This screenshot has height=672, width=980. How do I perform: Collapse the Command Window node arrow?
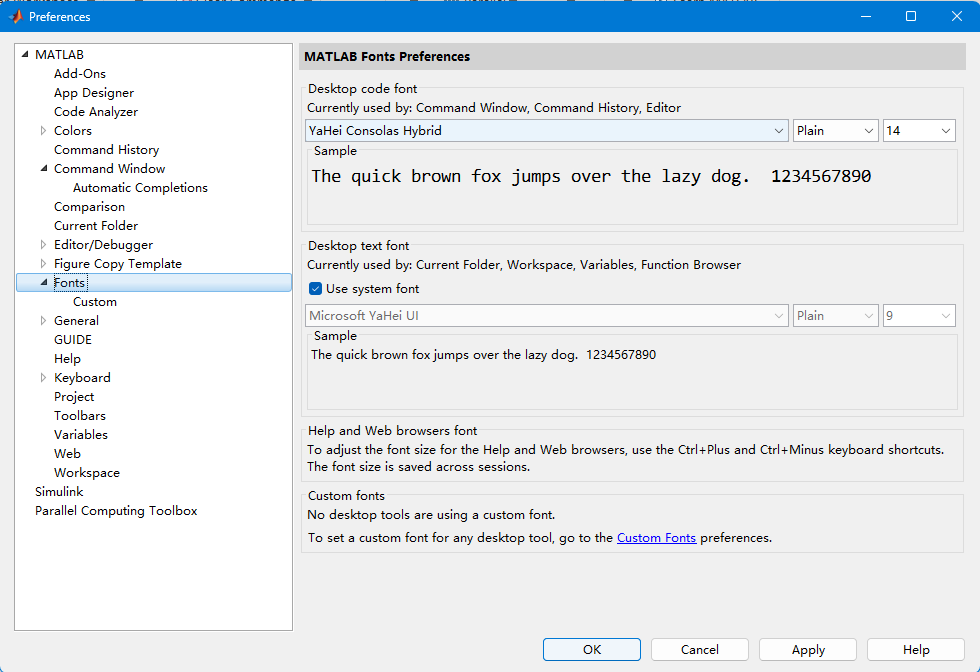pos(44,168)
